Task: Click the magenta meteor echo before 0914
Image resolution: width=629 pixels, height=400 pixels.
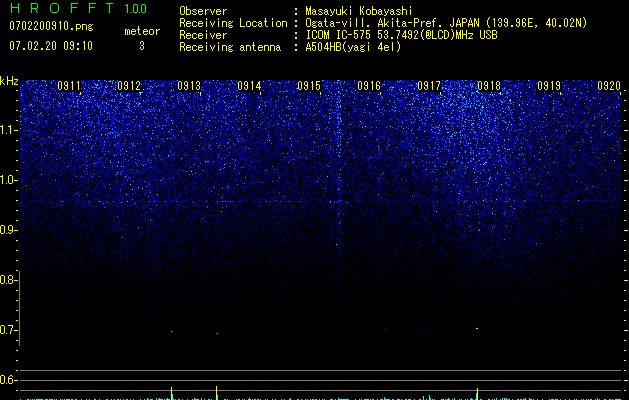Action: click(217, 333)
